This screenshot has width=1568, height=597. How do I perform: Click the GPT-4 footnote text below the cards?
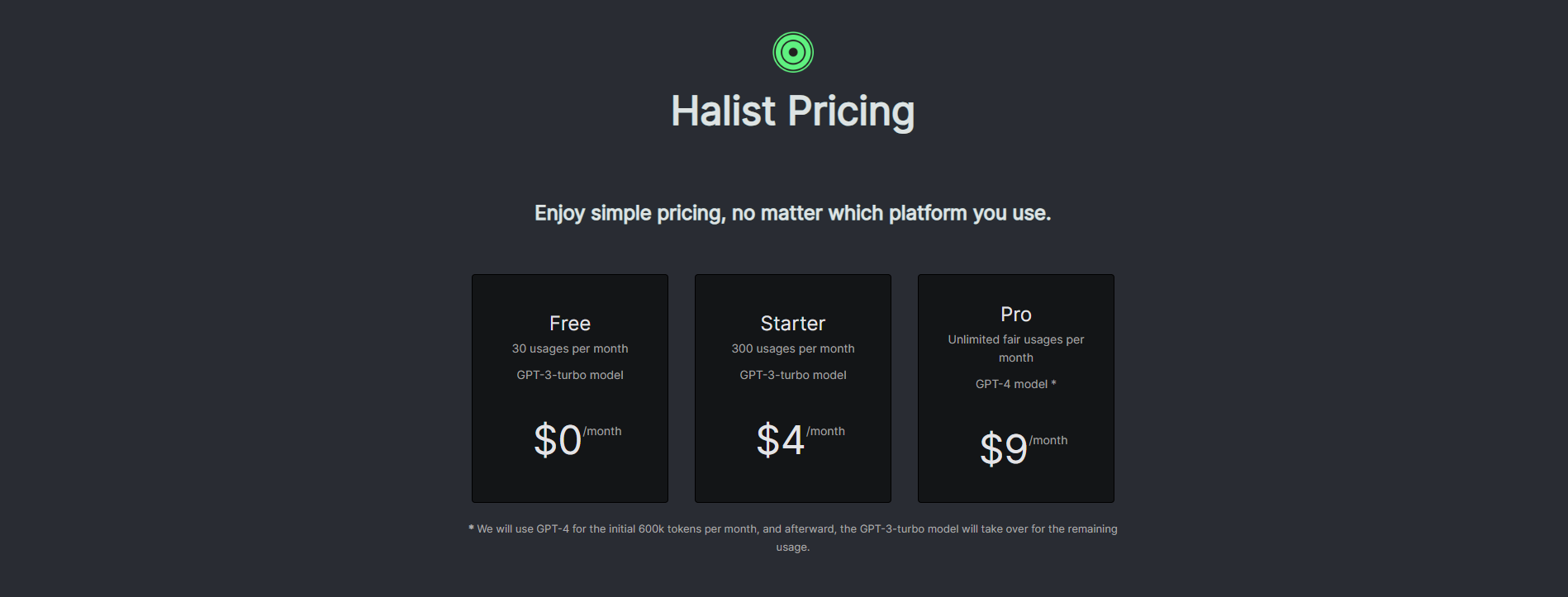[x=793, y=538]
